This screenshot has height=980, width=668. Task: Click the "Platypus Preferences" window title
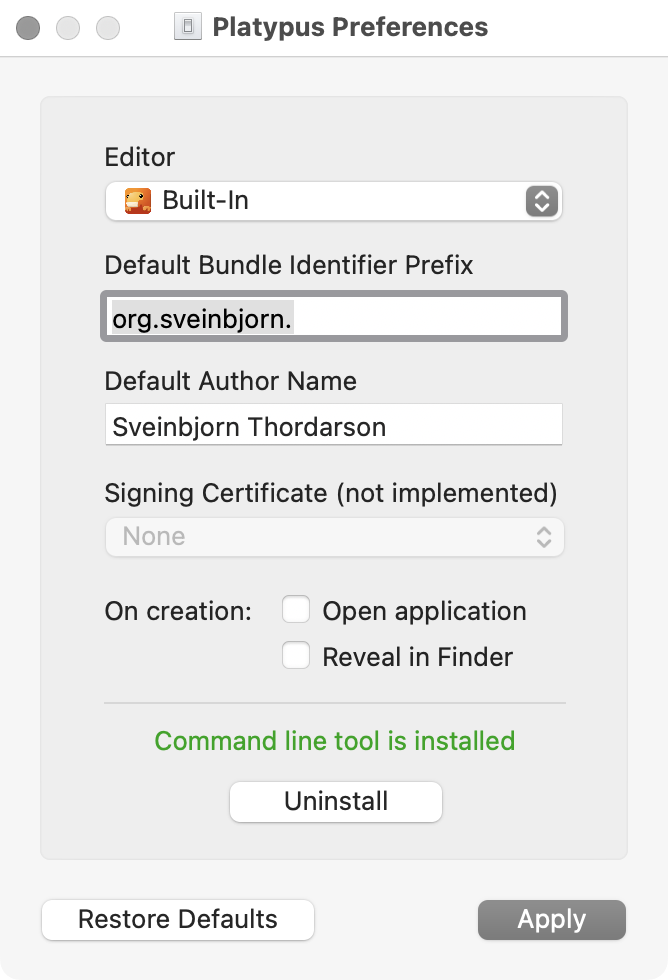[x=350, y=27]
